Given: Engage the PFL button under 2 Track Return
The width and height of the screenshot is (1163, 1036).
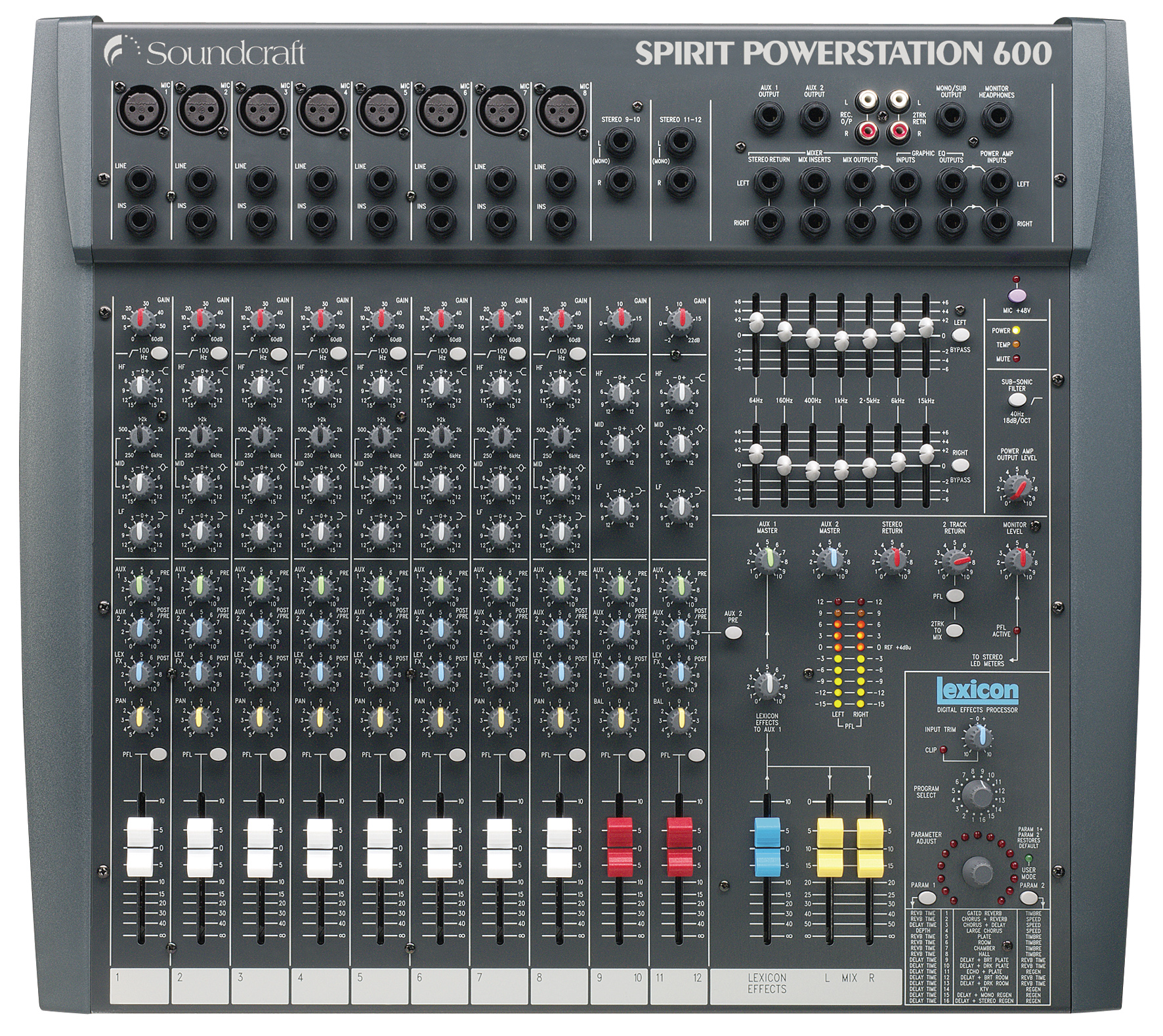Looking at the screenshot, I should click(x=956, y=595).
